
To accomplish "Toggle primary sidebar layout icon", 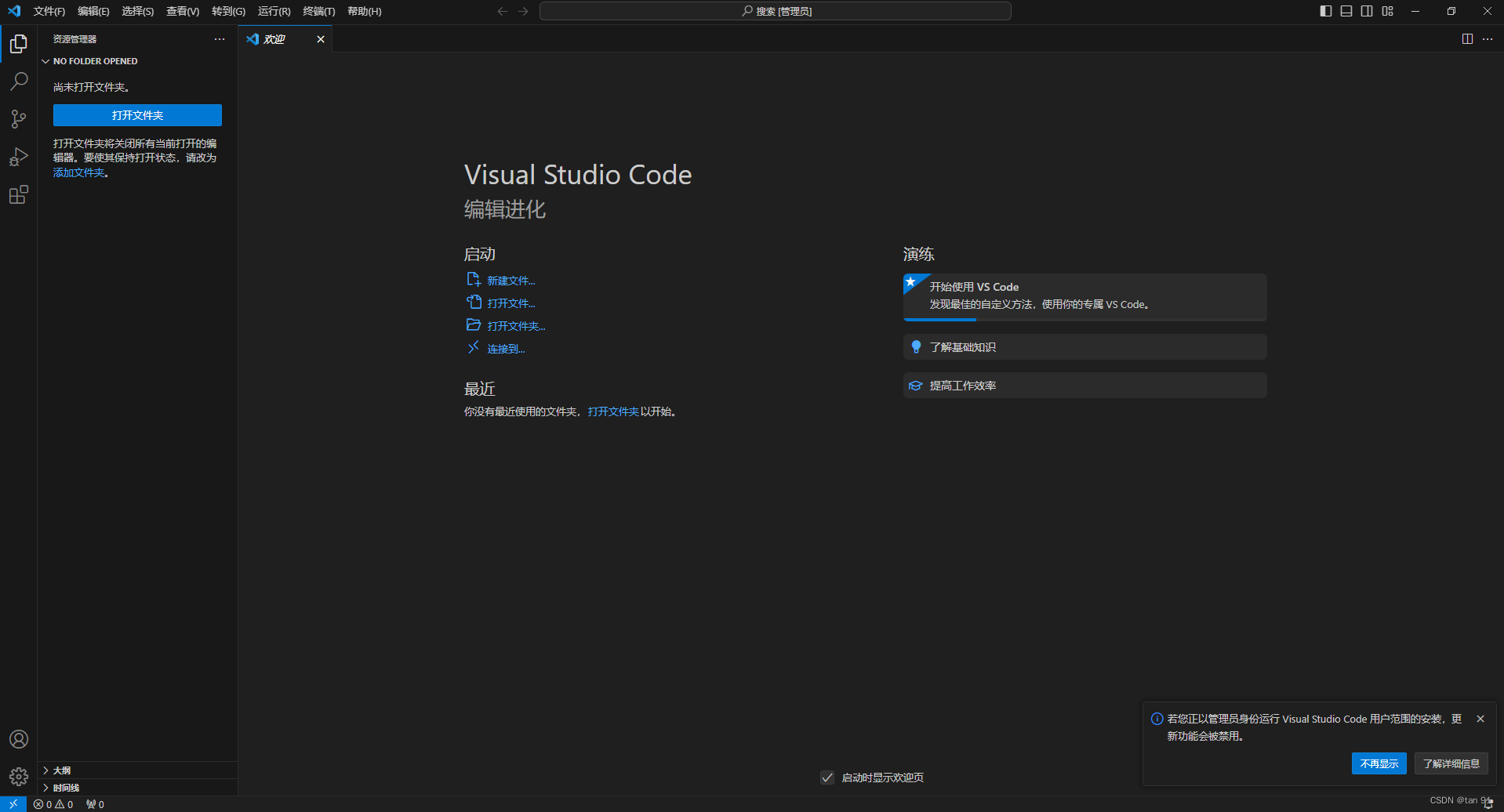I will pyautogui.click(x=1326, y=11).
